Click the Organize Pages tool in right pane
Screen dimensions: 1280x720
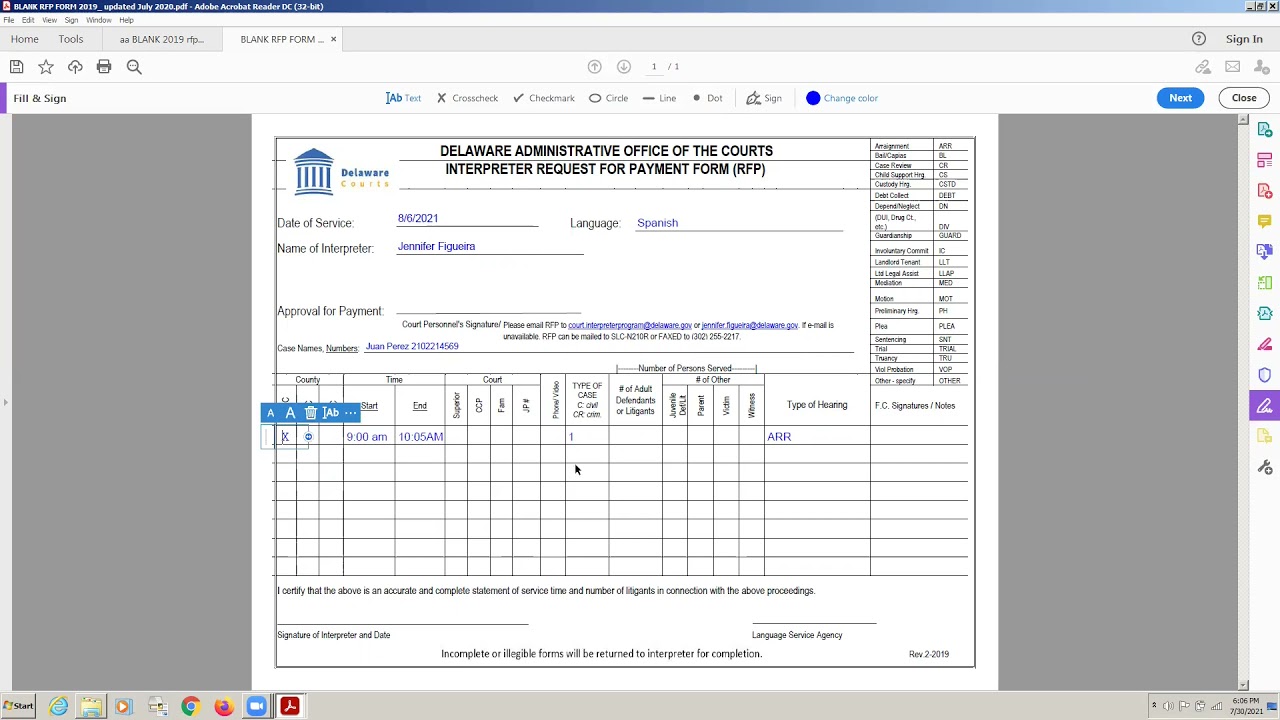pos(1265,160)
